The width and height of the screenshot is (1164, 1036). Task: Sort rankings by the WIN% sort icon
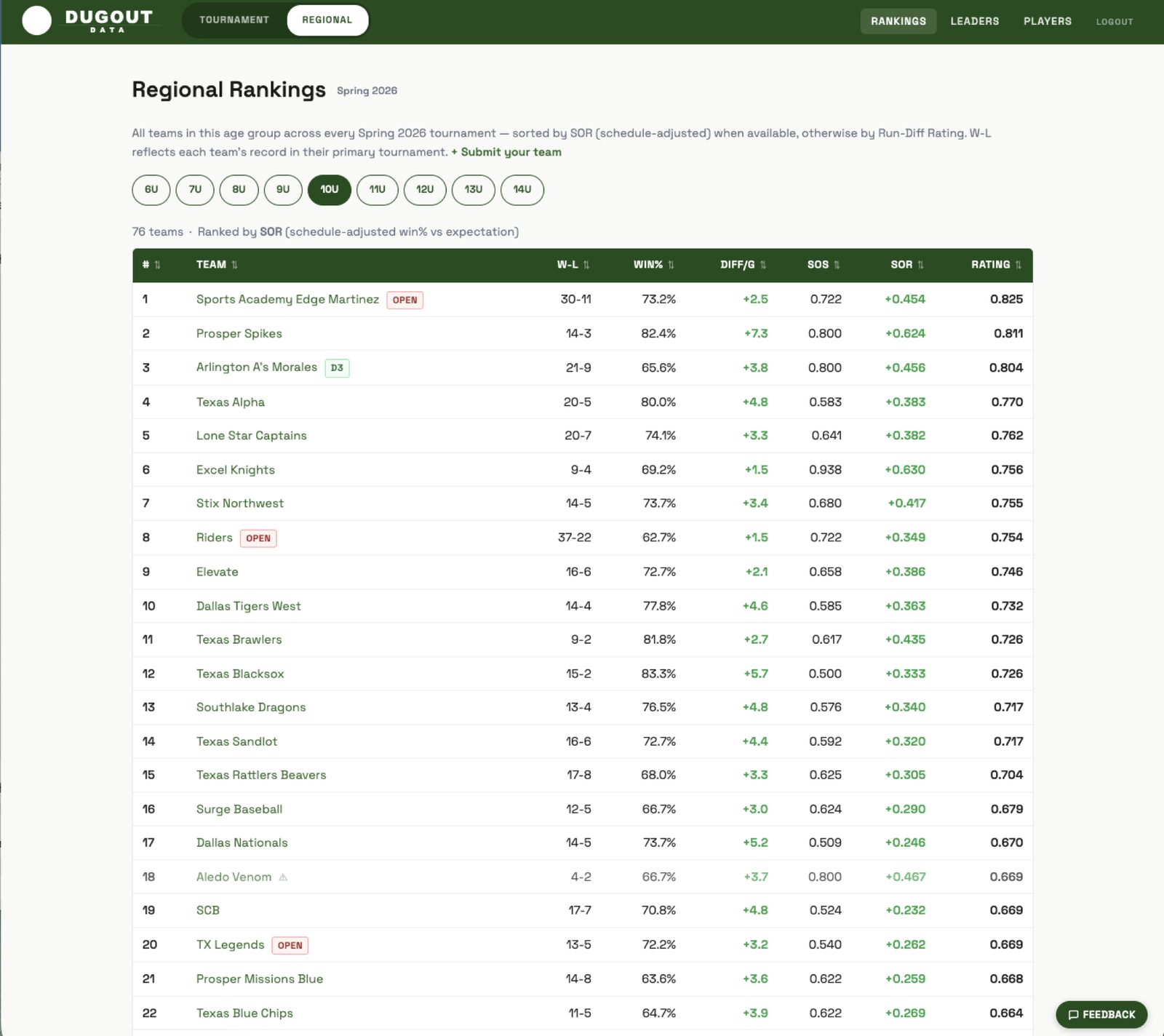point(672,265)
